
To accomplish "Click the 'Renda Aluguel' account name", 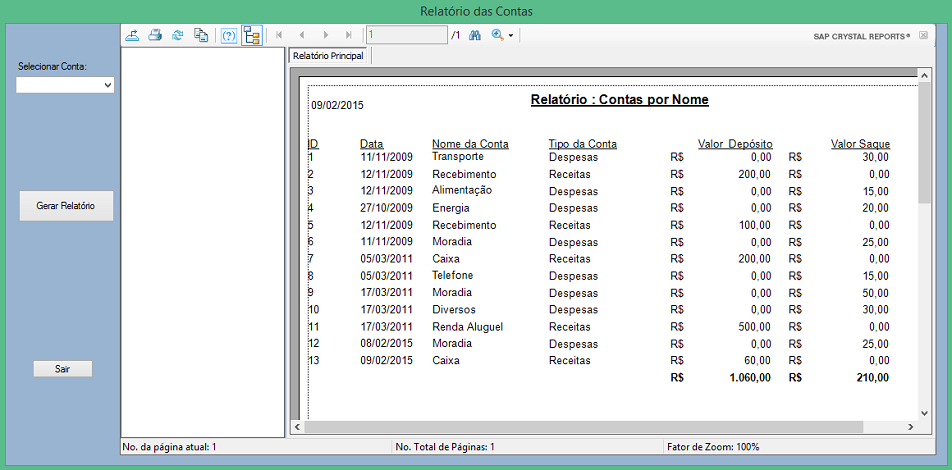I will click(468, 327).
